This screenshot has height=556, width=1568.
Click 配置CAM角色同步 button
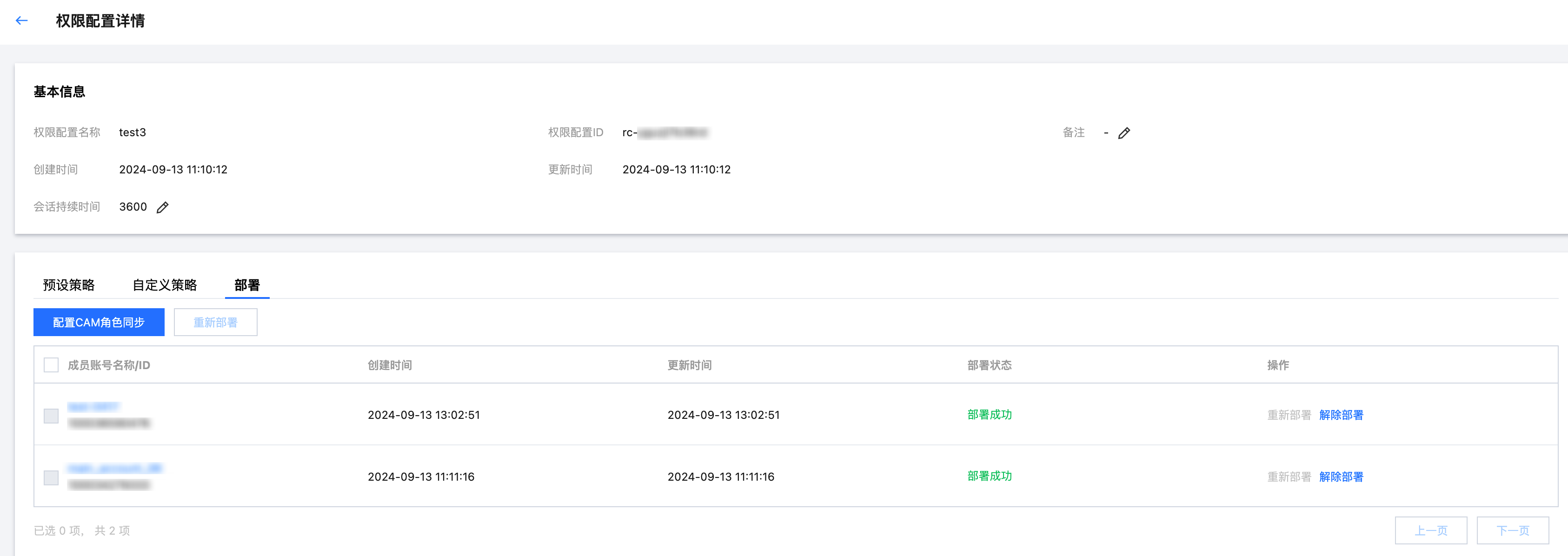click(99, 322)
